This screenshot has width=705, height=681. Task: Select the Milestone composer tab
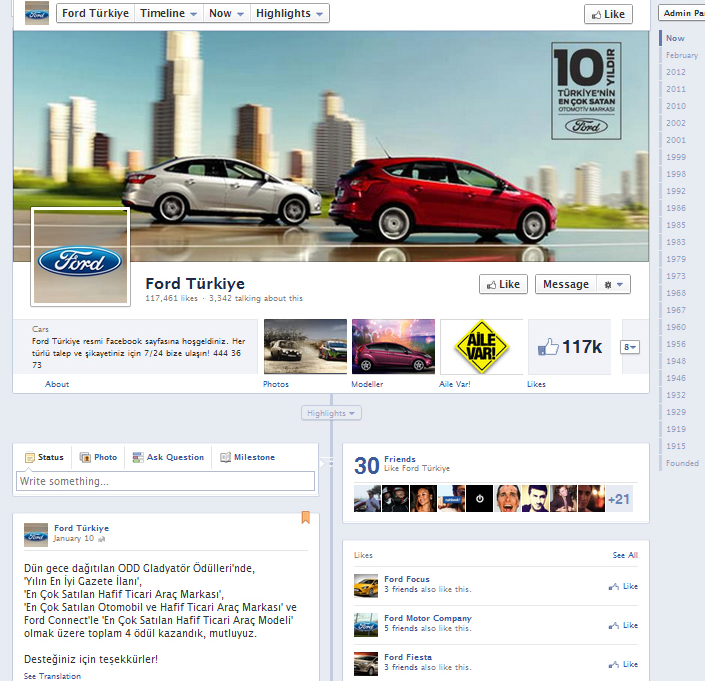(x=247, y=457)
